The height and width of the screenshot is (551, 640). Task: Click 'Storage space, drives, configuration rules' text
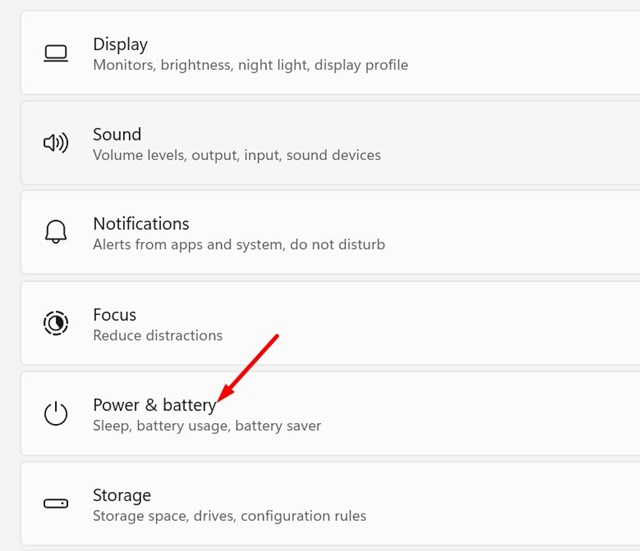[229, 516]
